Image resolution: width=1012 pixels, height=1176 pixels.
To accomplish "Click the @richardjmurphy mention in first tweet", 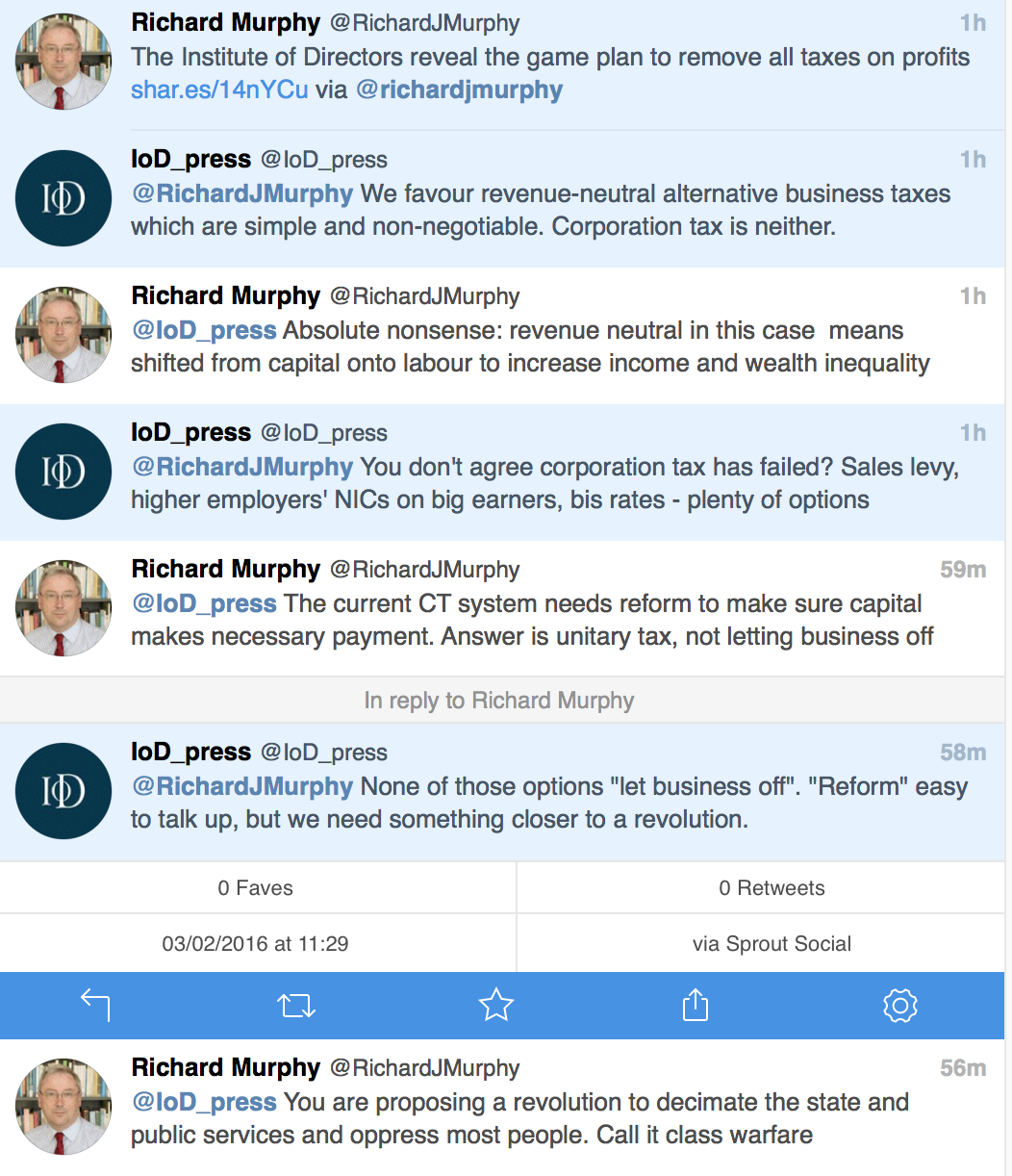I will 459,90.
